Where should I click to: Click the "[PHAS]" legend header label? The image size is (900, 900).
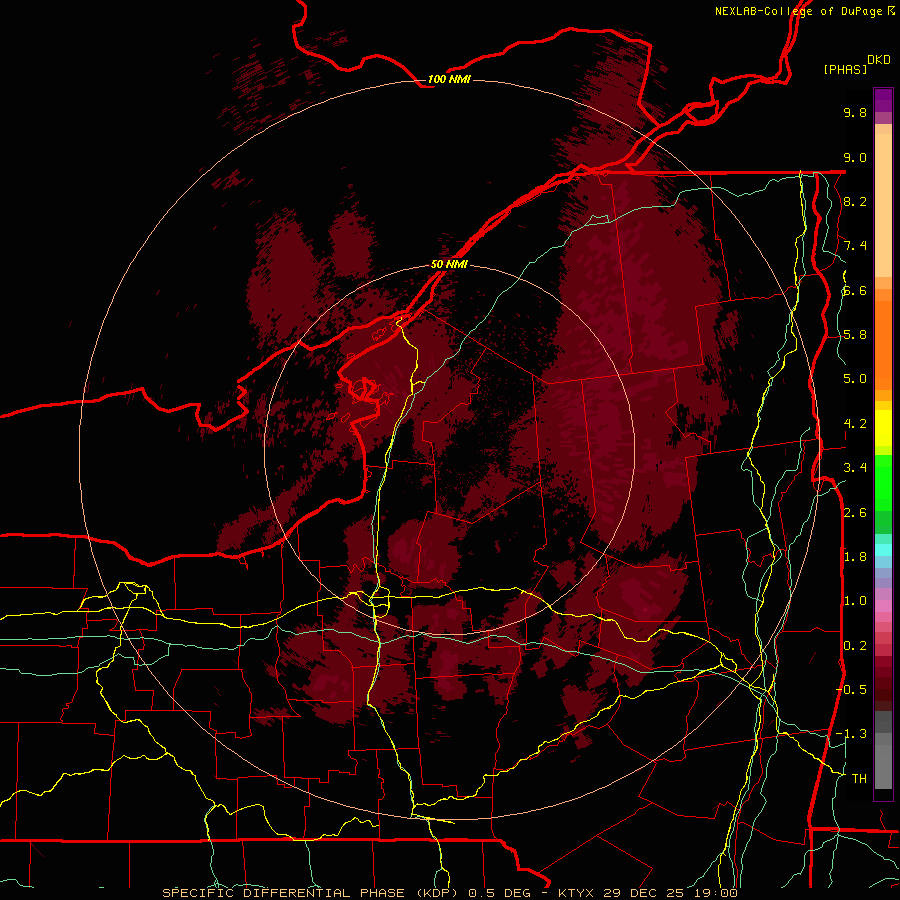pyautogui.click(x=845, y=69)
